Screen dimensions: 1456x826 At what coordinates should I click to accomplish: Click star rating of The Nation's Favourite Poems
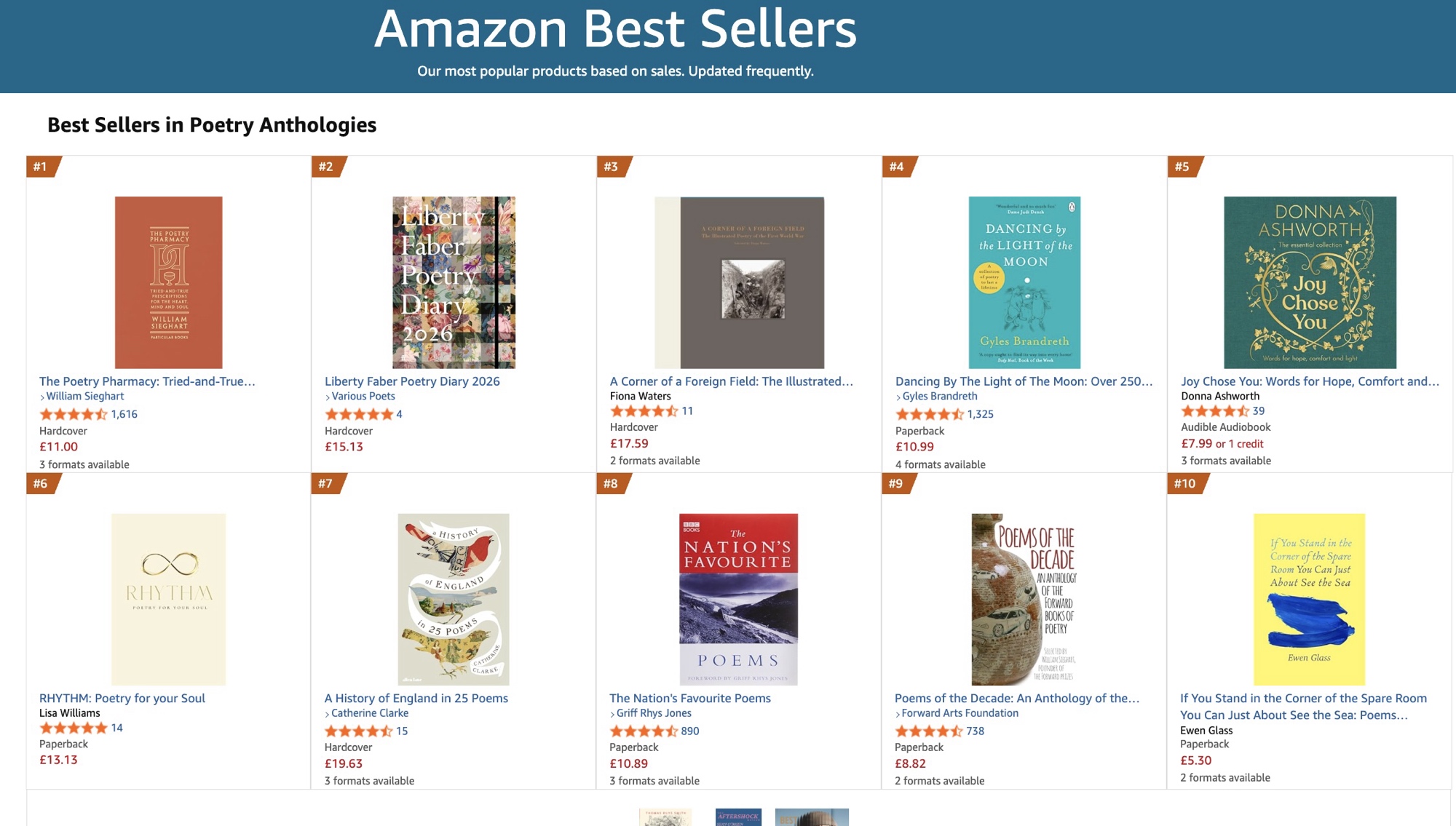[x=644, y=731]
